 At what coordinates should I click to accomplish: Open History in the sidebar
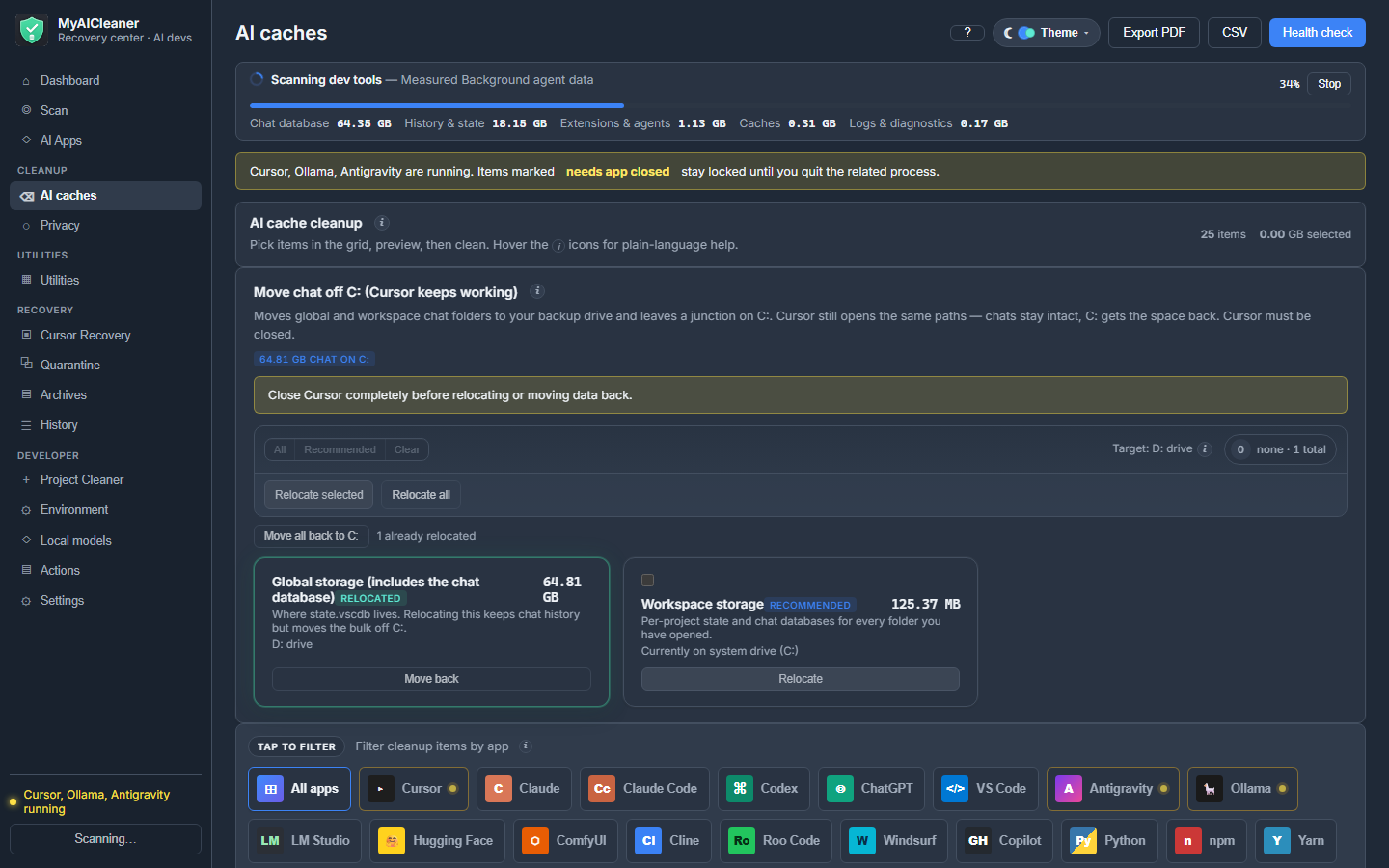(x=105, y=425)
